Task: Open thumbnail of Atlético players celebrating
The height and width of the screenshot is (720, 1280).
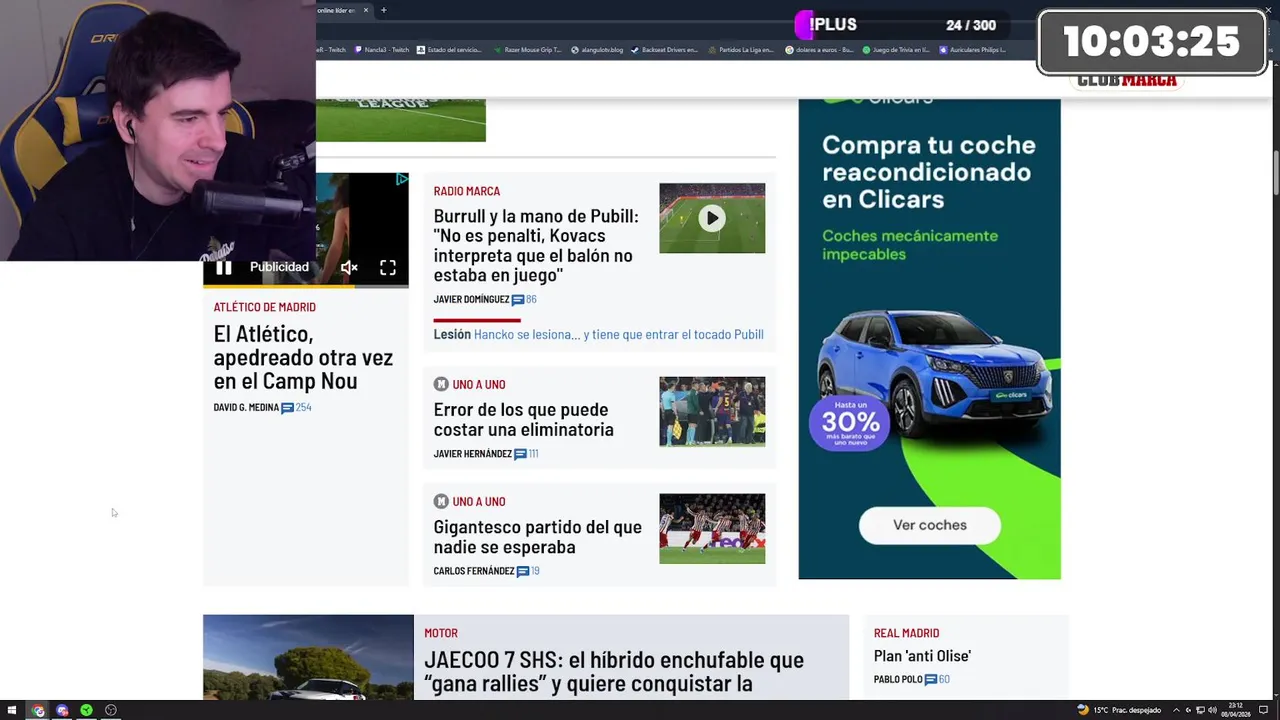Action: coord(712,528)
